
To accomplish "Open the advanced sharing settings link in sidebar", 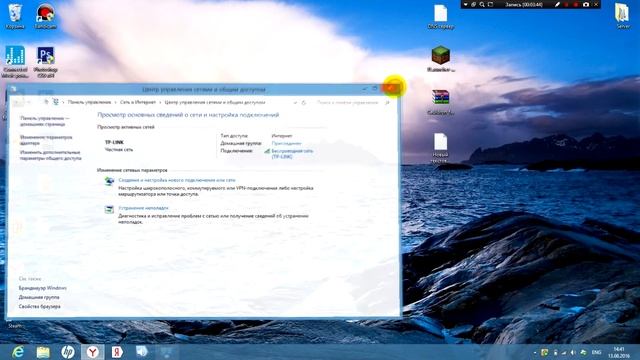I will 51,155.
